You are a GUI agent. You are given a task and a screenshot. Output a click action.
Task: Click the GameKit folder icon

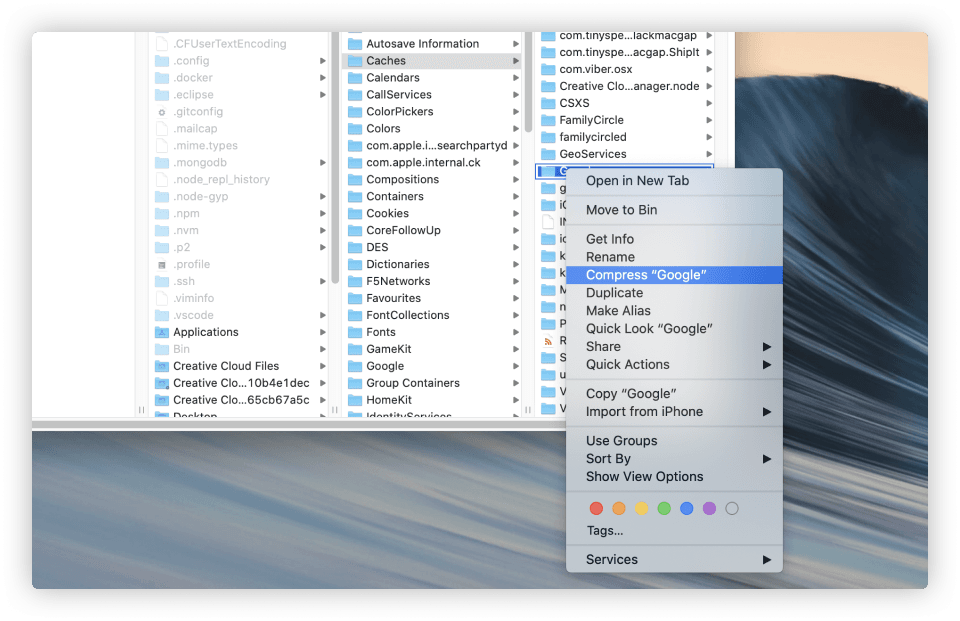click(x=354, y=349)
